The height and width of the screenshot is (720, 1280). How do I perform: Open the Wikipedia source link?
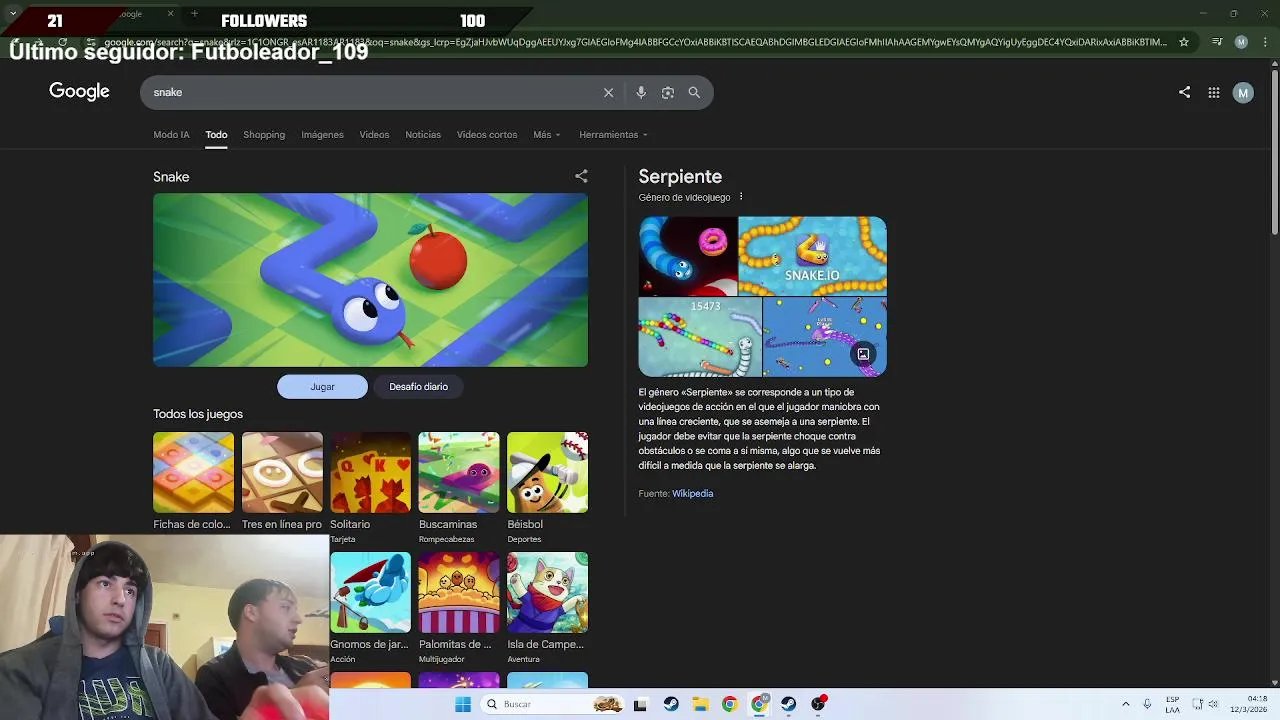[x=692, y=494]
